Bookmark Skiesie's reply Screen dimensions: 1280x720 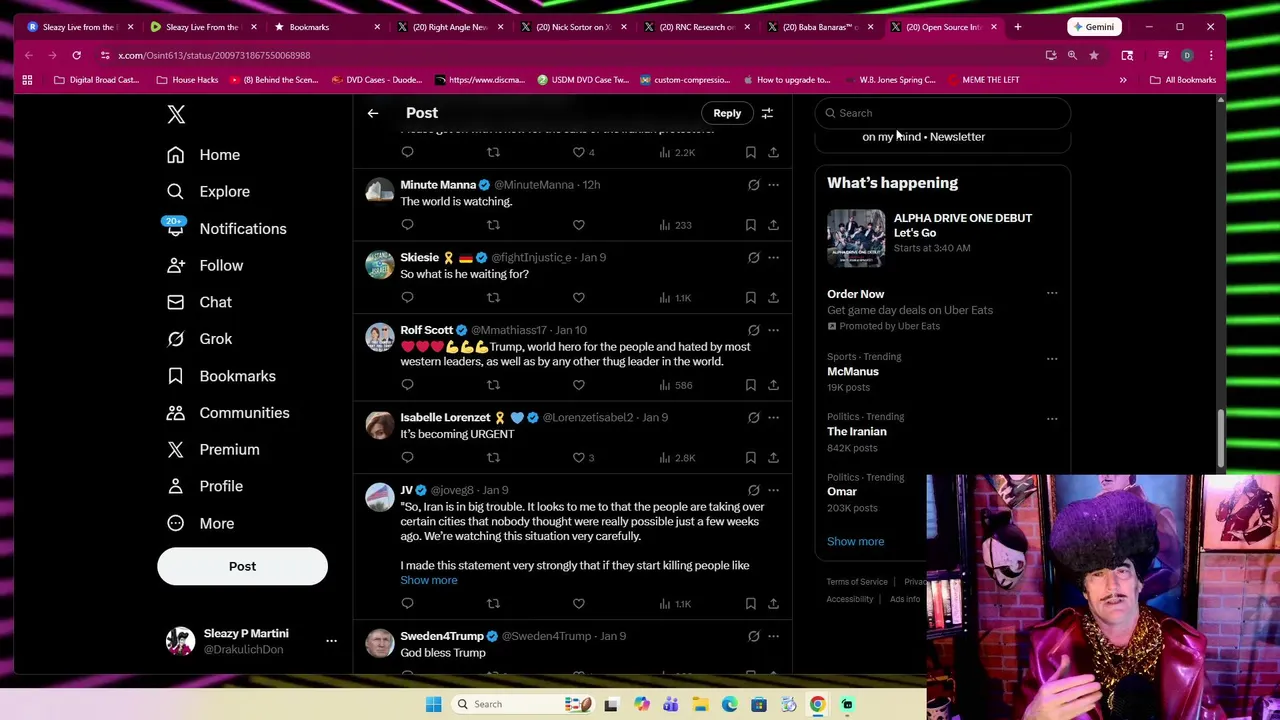coord(750,298)
